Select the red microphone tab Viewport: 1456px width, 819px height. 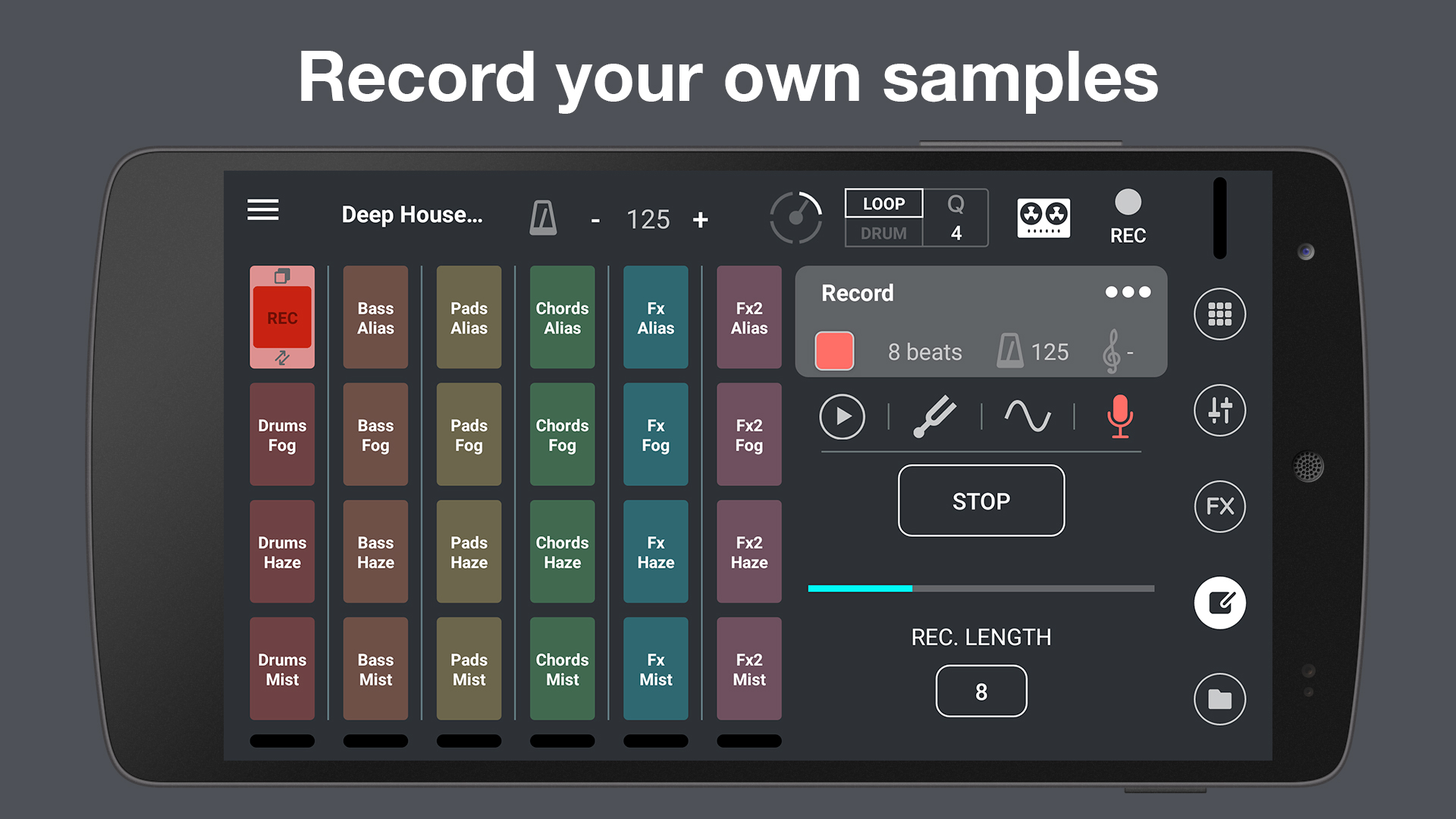point(1119,416)
